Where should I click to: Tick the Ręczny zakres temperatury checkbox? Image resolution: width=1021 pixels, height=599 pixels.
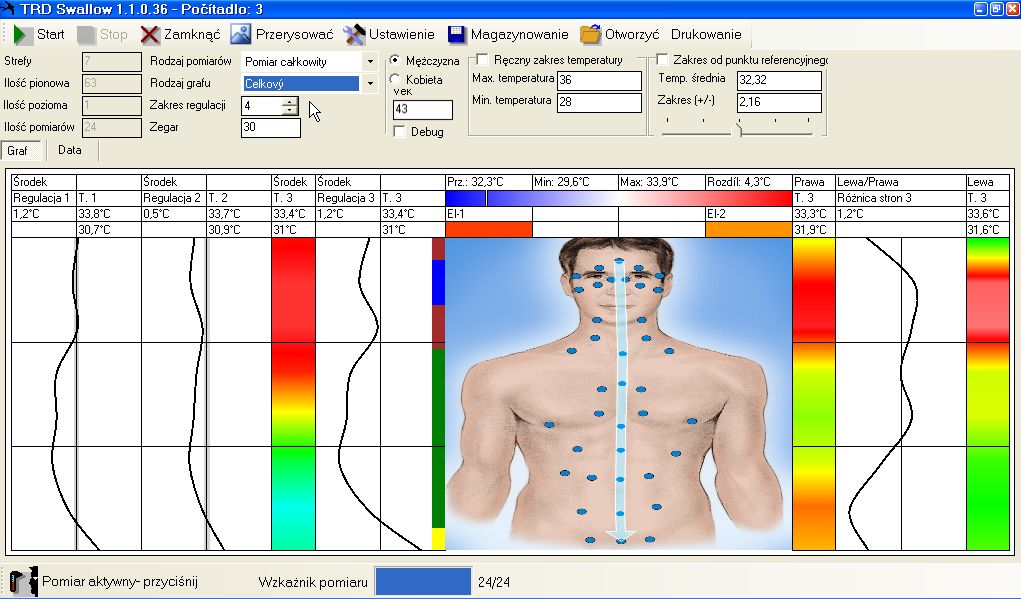coord(483,60)
